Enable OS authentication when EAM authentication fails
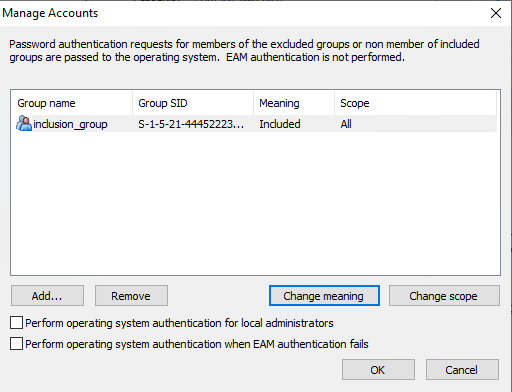The width and height of the screenshot is (512, 392). coord(16,344)
